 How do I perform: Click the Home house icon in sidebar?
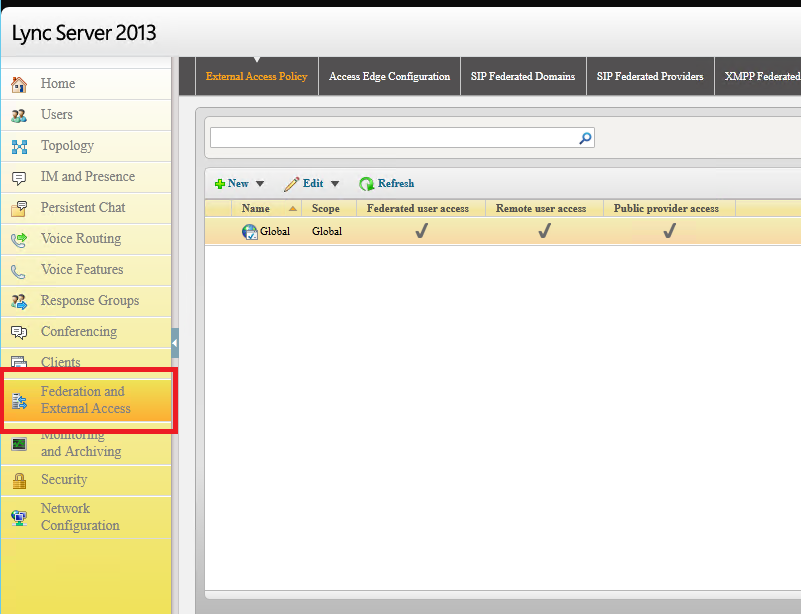tap(19, 84)
